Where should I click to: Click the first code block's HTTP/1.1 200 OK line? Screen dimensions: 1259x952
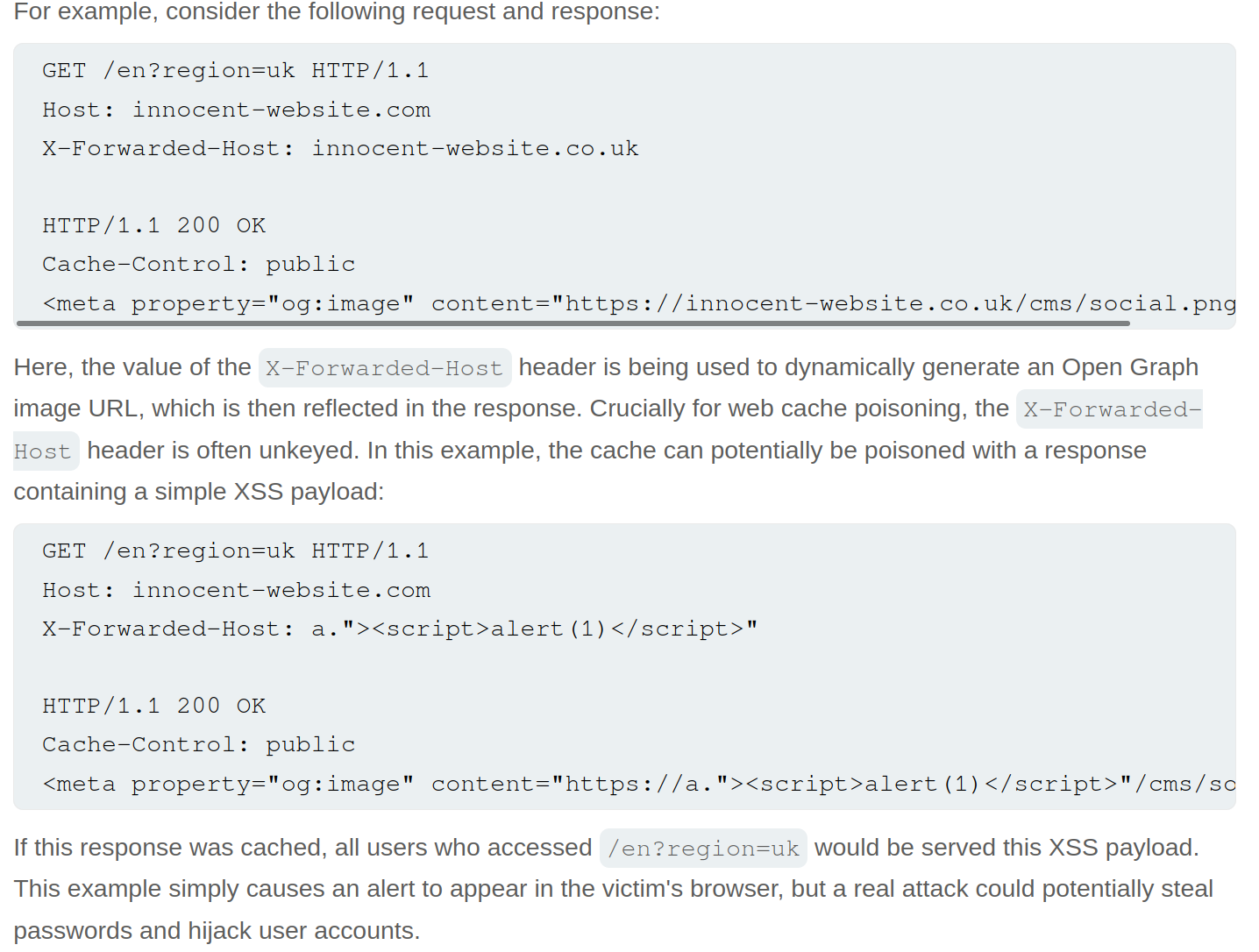(x=153, y=226)
